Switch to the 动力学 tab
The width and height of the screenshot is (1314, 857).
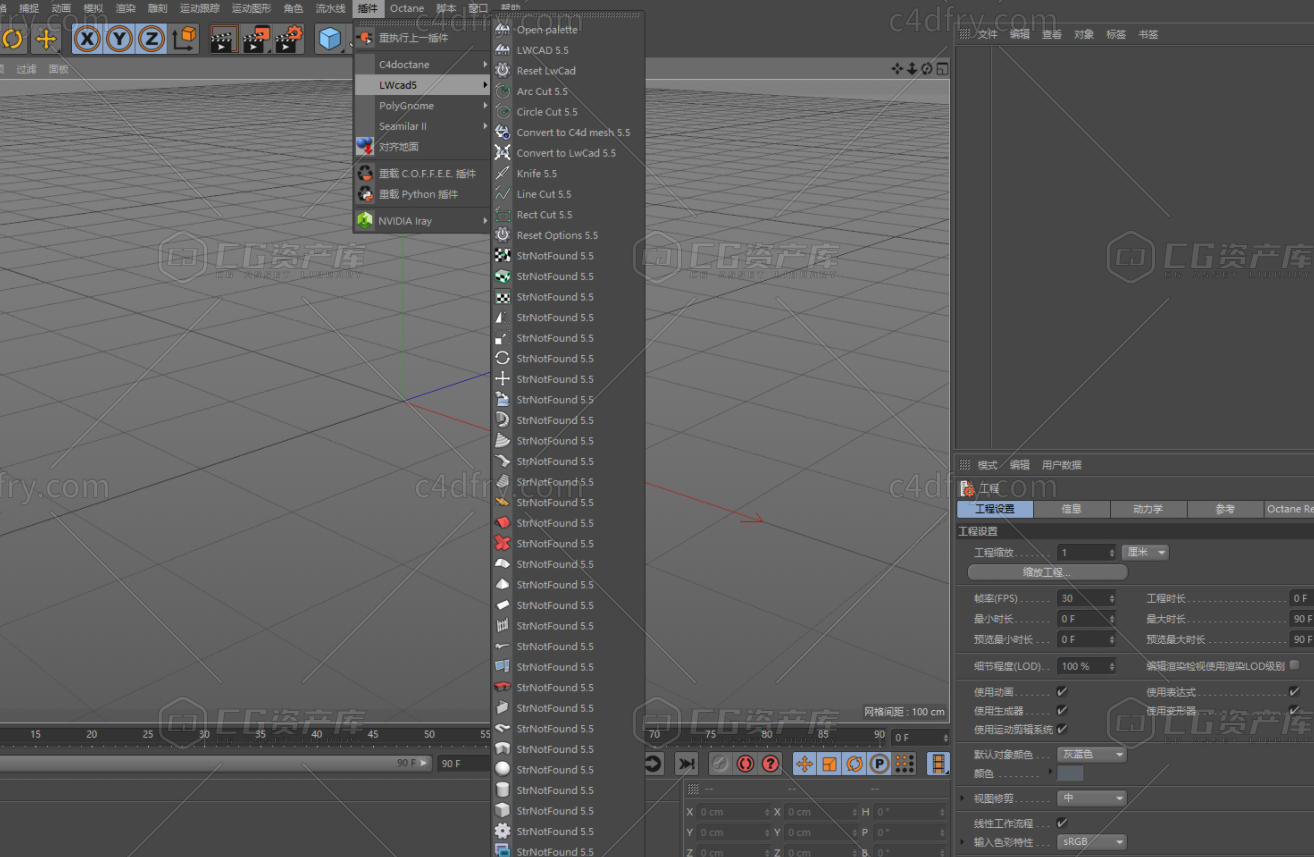(x=1148, y=509)
